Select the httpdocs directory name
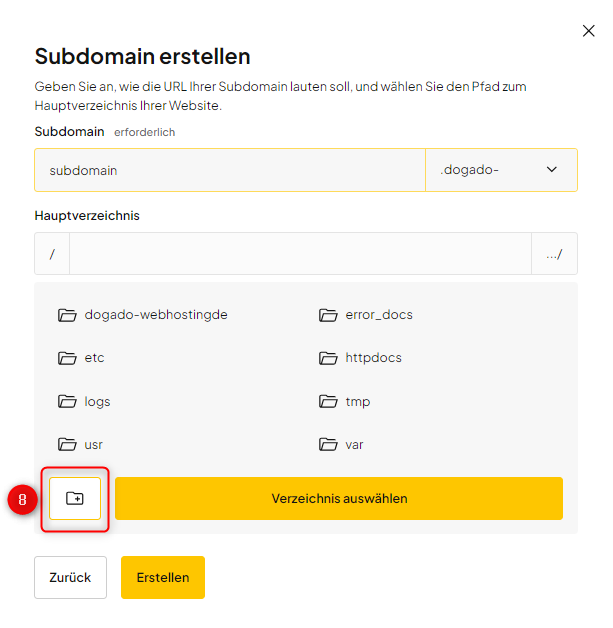Screen dimensions: 613x628 click(373, 358)
